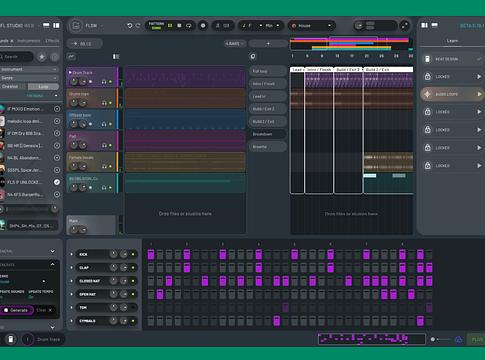Click the add section plus button
This screenshot has height=360, width=485.
(268, 44)
